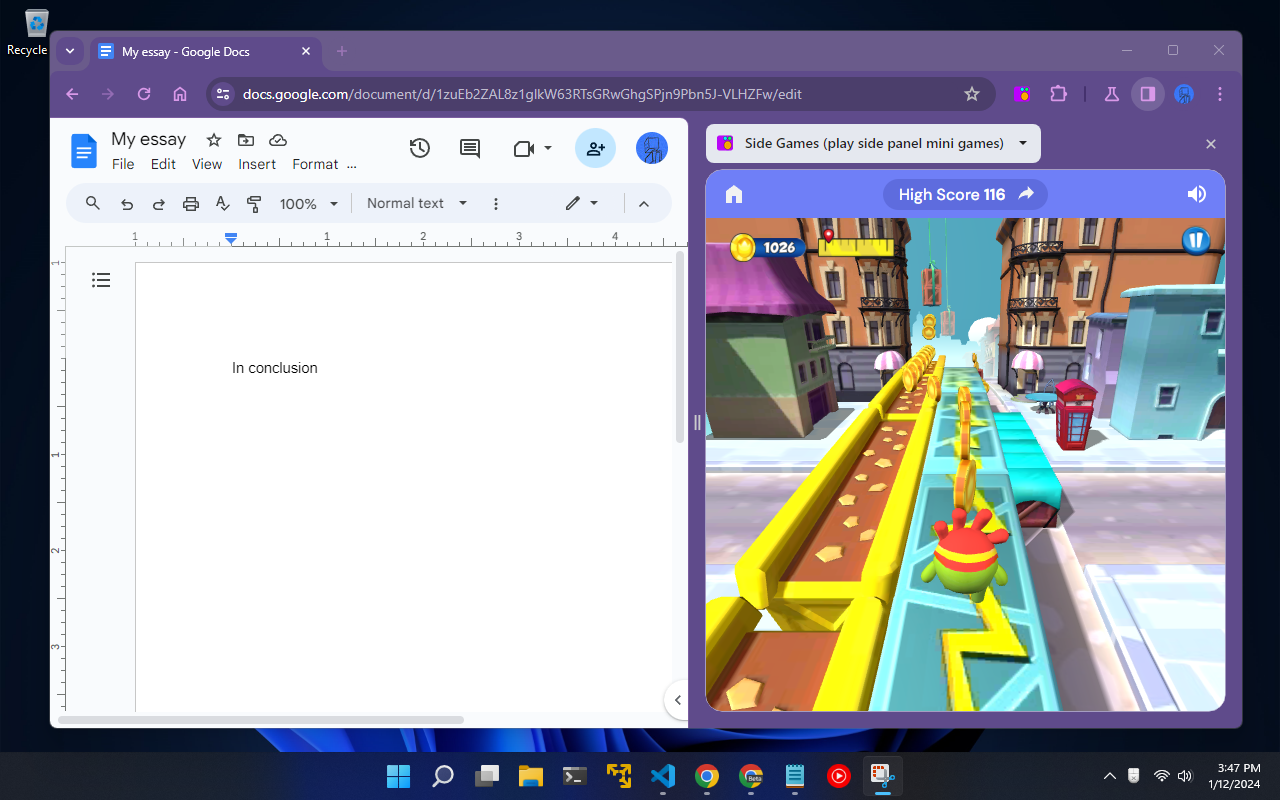Go to Side Games home screen

(734, 195)
